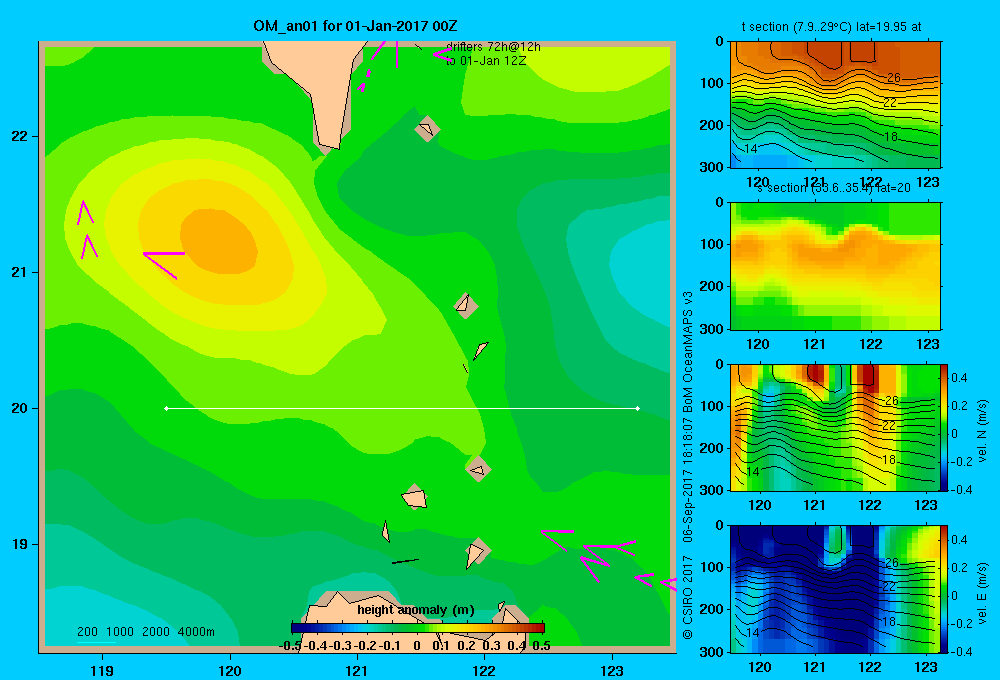Click the velocity E color scale bar
The image size is (1000, 680).
[945, 588]
